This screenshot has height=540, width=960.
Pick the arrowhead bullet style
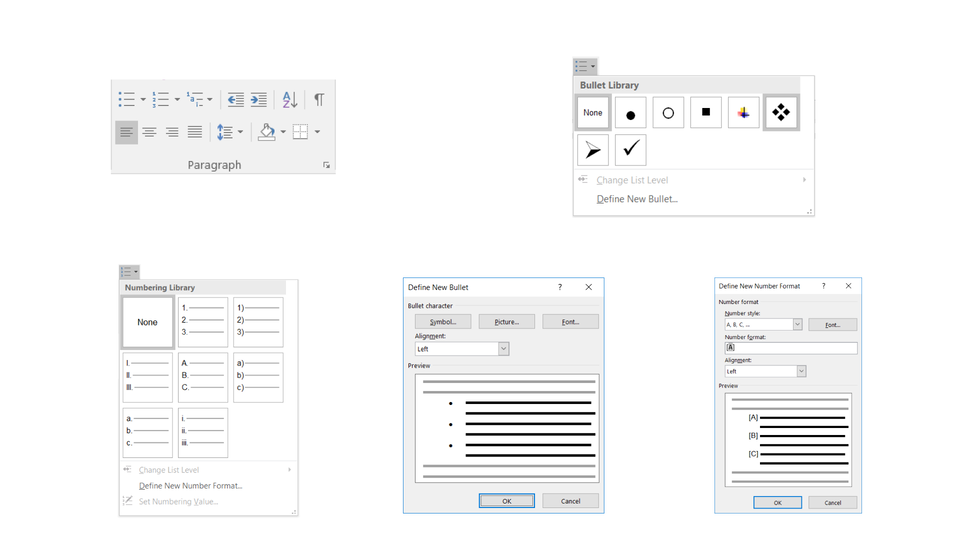(593, 150)
